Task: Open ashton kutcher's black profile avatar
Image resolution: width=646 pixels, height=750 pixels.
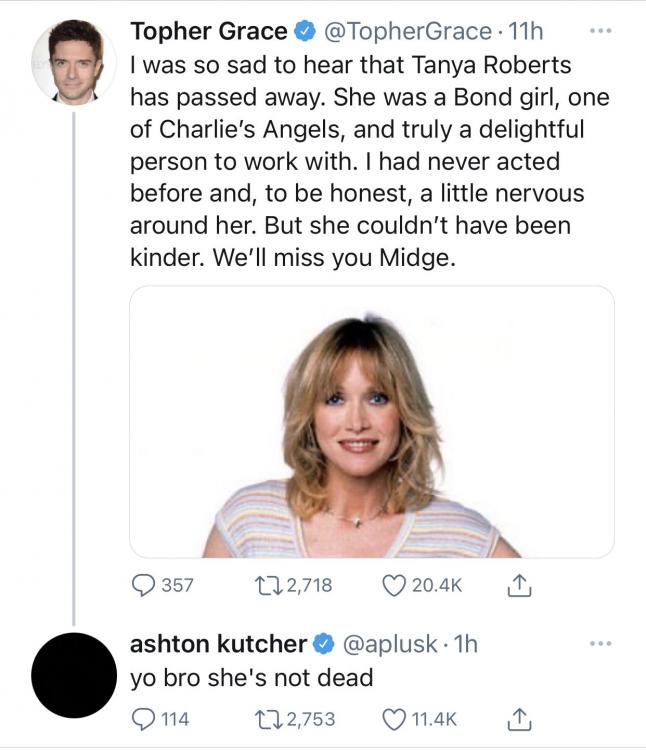Action: click(x=73, y=675)
